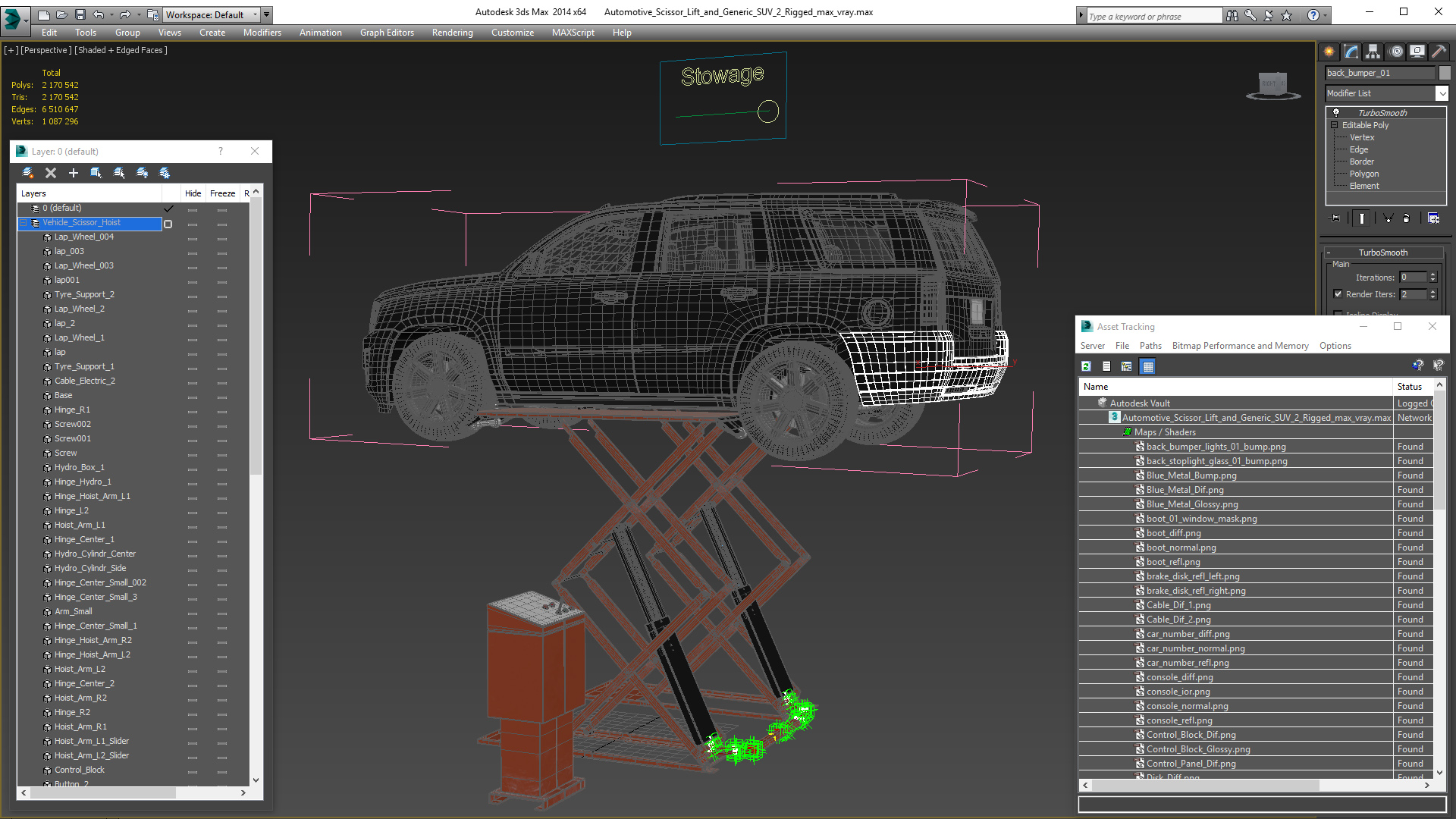Open Paths menu in Asset Tracking

pyautogui.click(x=1150, y=346)
